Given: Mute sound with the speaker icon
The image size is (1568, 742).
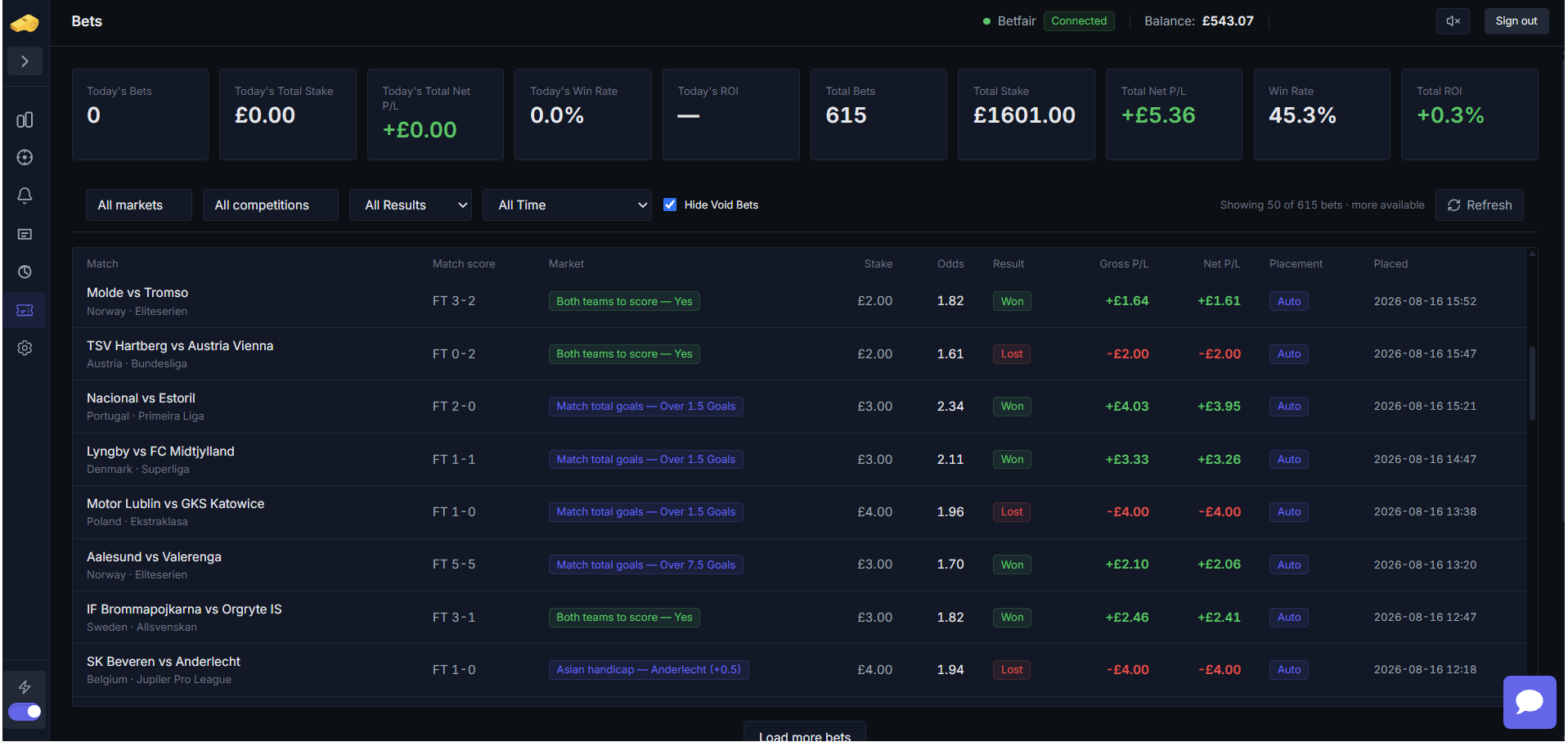Looking at the screenshot, I should (x=1453, y=21).
